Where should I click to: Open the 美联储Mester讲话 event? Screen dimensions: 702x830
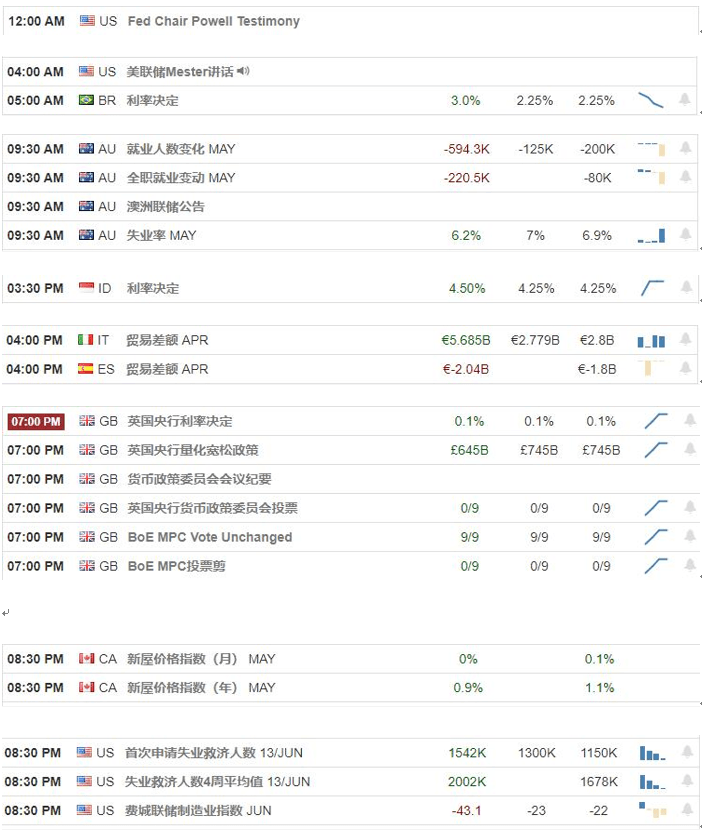[x=180, y=71]
